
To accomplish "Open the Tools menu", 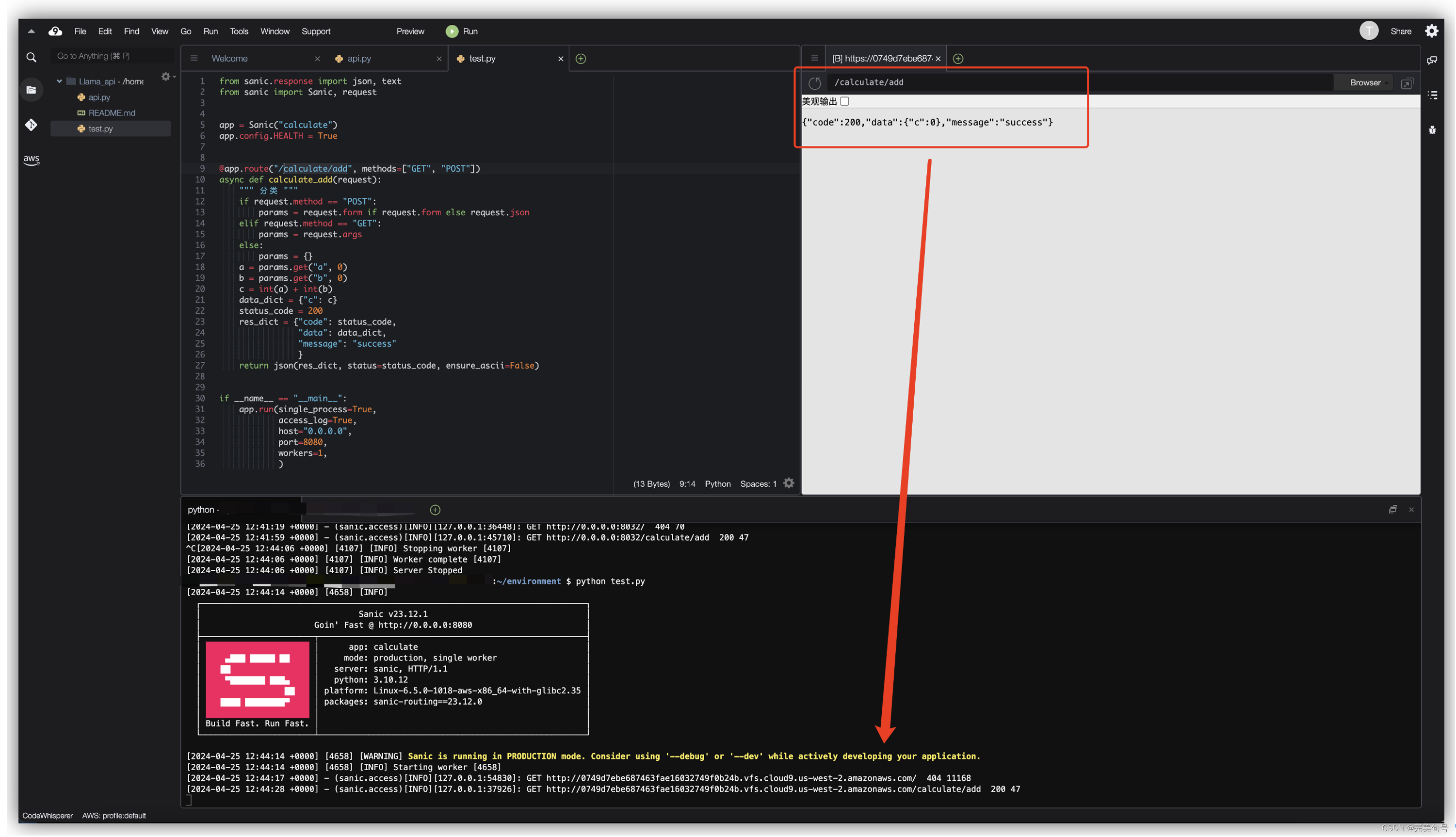I will point(239,31).
